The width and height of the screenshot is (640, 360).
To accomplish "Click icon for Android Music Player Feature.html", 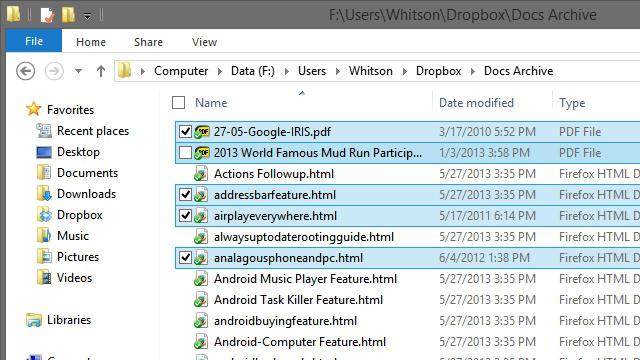I will (x=201, y=279).
